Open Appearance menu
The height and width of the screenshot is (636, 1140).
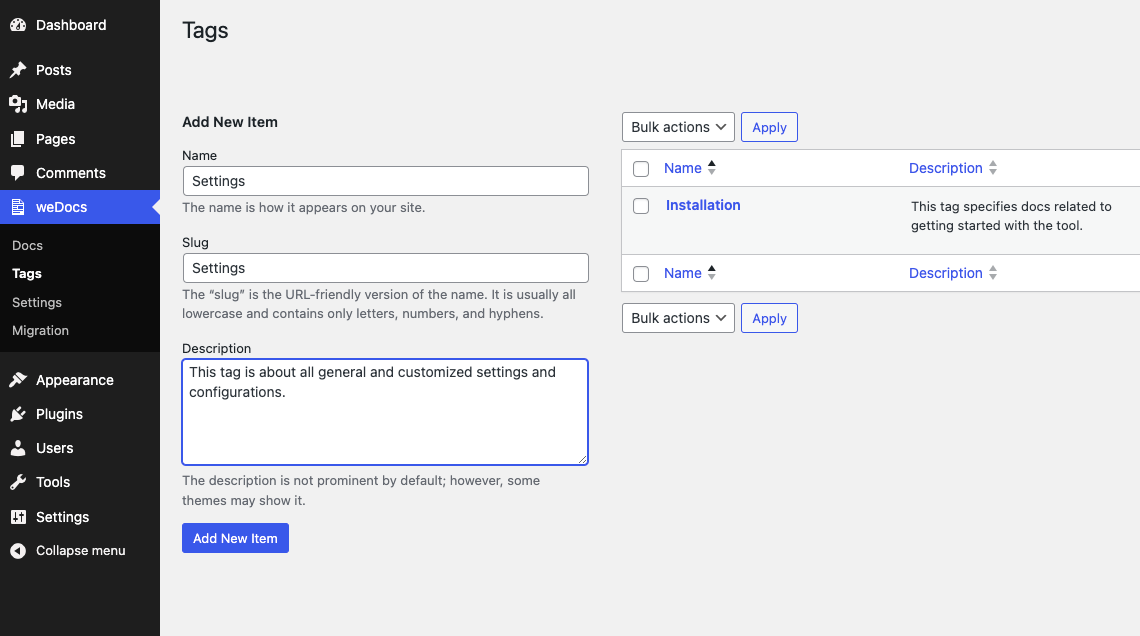tap(75, 379)
